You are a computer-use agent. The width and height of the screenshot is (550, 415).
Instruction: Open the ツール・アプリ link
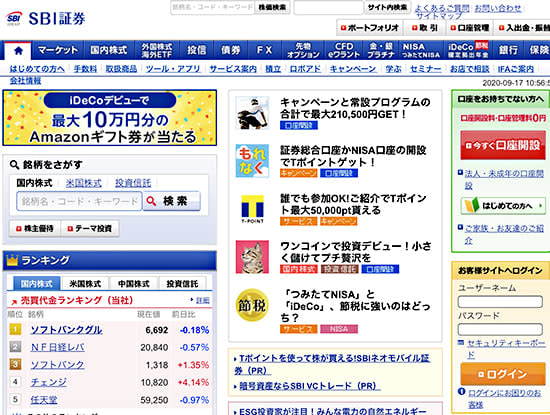pos(173,69)
